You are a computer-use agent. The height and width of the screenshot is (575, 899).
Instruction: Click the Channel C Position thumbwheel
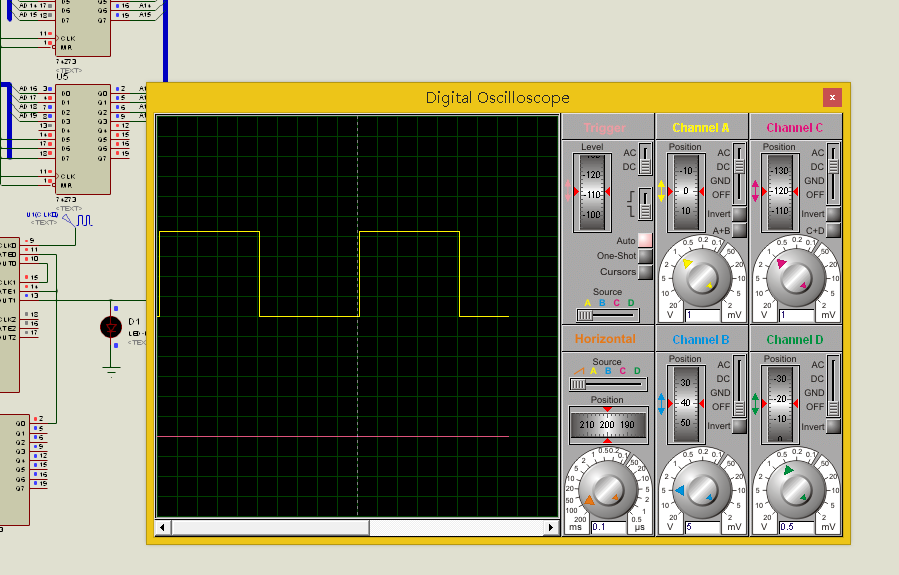point(780,193)
